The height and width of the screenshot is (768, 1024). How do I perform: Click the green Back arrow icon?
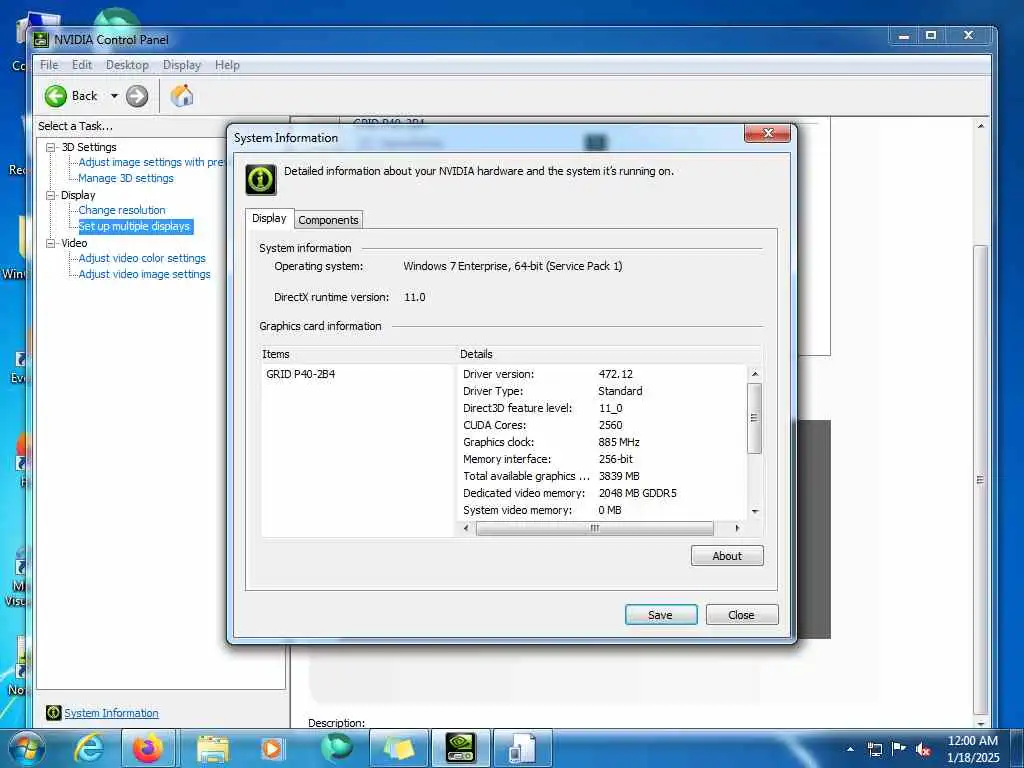pos(56,96)
